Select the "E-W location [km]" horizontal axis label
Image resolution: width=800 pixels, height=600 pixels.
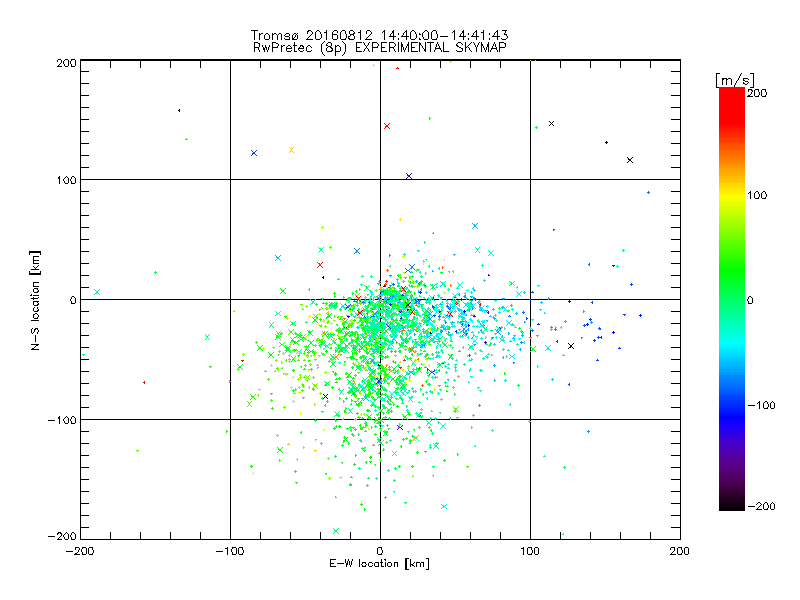pyautogui.click(x=379, y=564)
